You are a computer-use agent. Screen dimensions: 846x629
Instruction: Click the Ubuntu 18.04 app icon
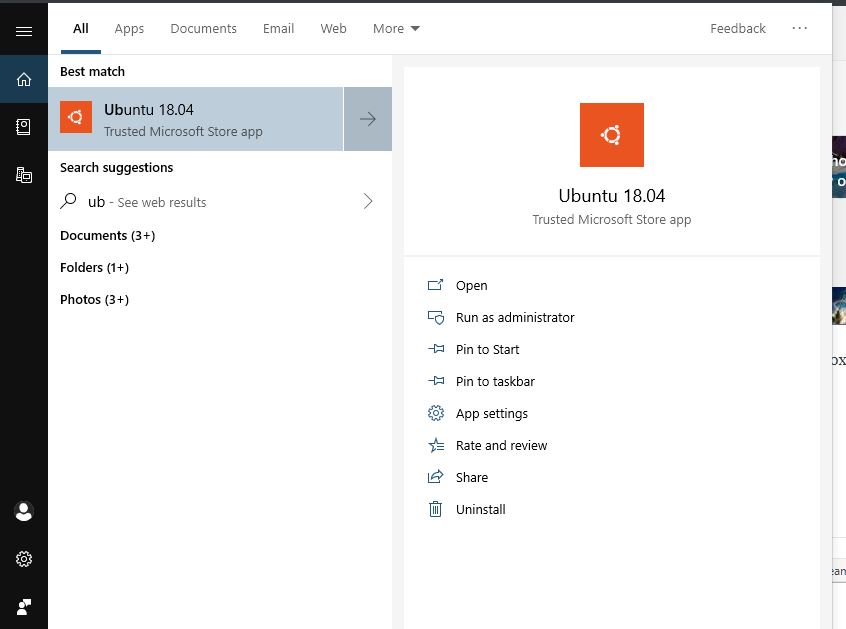(x=76, y=118)
